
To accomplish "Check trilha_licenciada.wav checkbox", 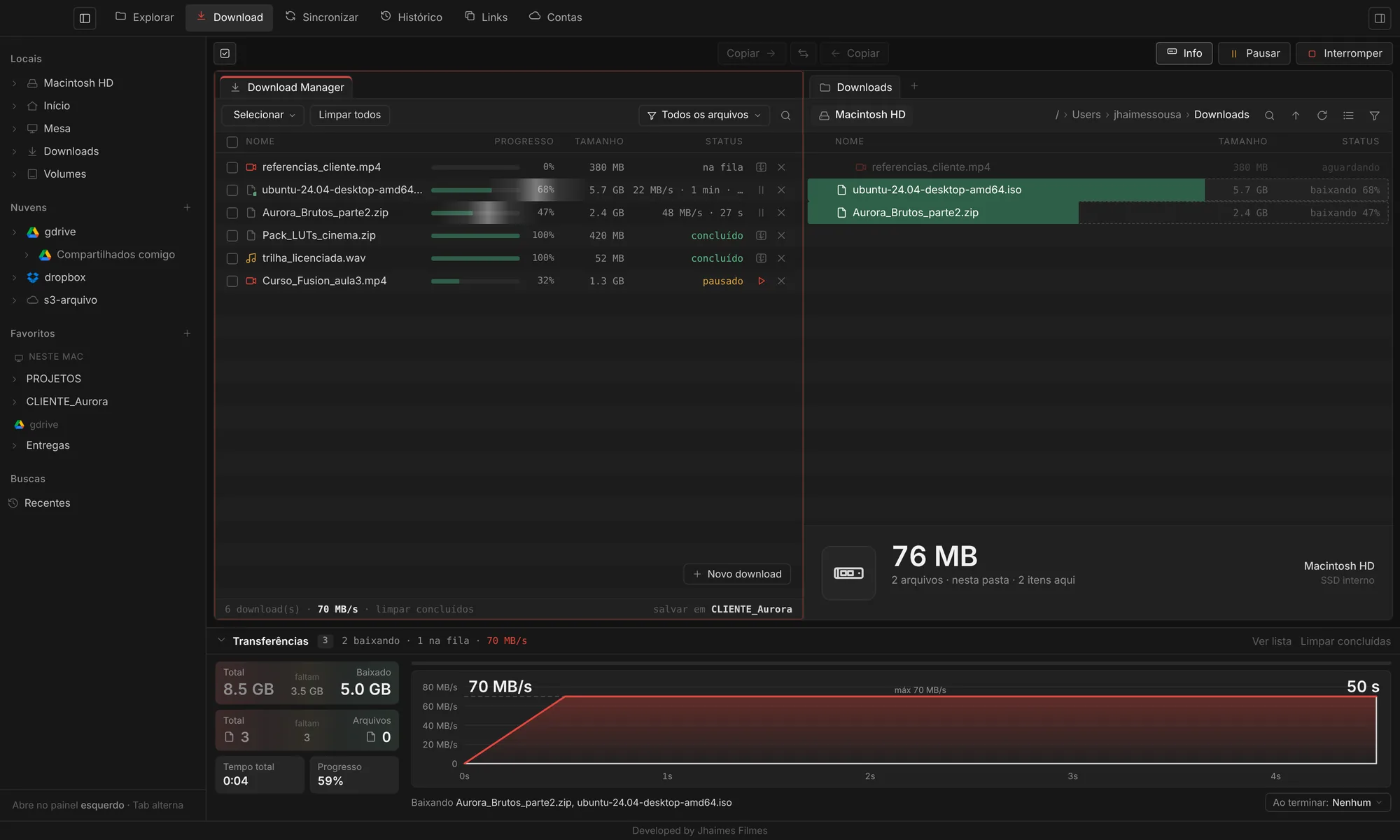I will tap(232, 258).
